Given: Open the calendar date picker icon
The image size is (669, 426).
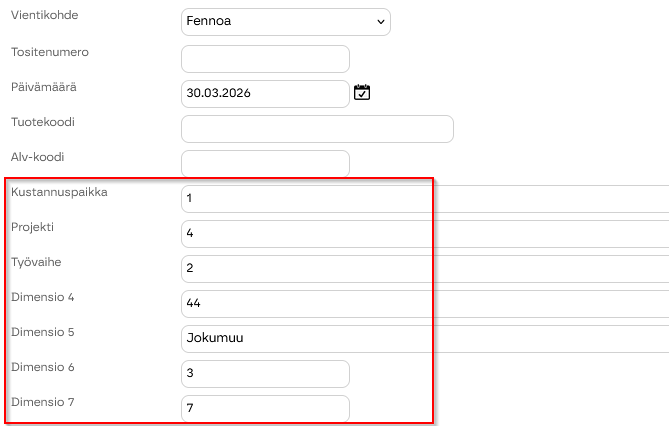Looking at the screenshot, I should (x=362, y=93).
